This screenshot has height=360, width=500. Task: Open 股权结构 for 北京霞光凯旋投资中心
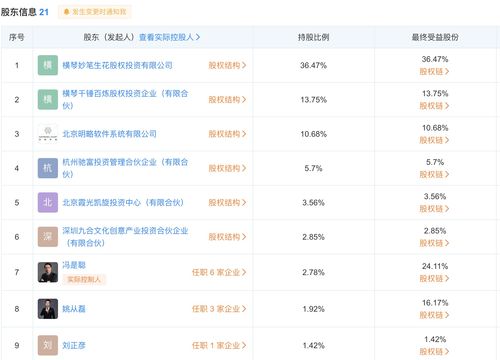pos(227,203)
